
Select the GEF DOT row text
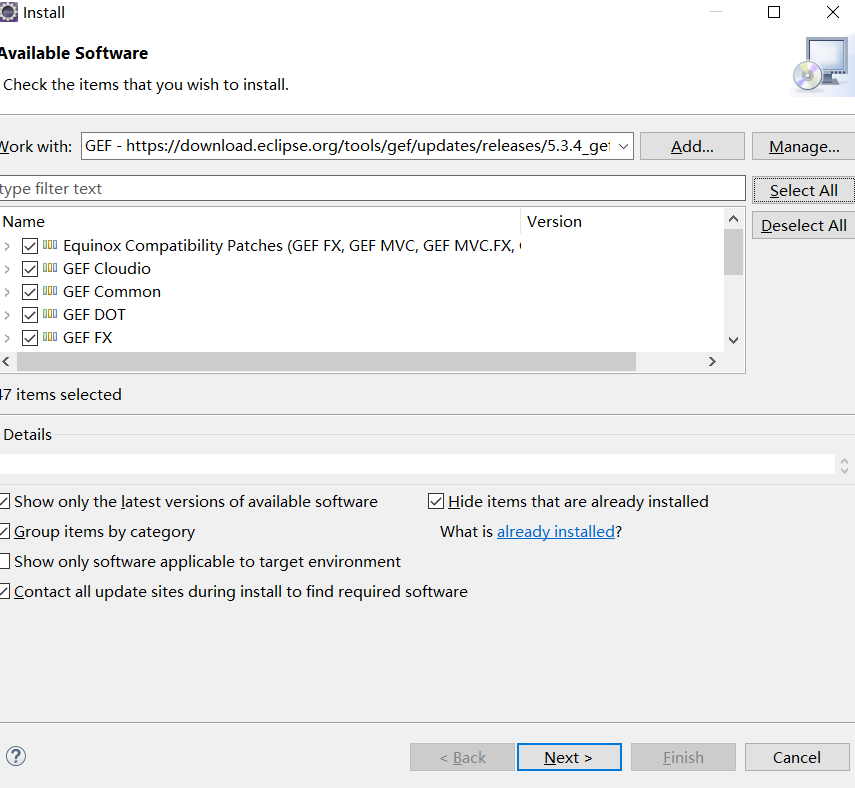tap(94, 315)
